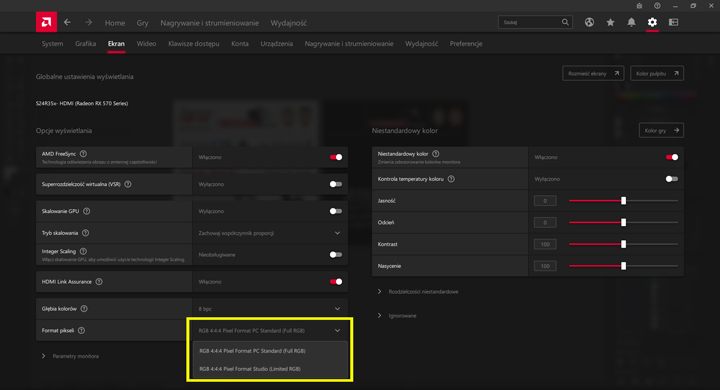Click the search magnifier icon
Screen dimensions: 720x390
pyautogui.click(x=565, y=22)
